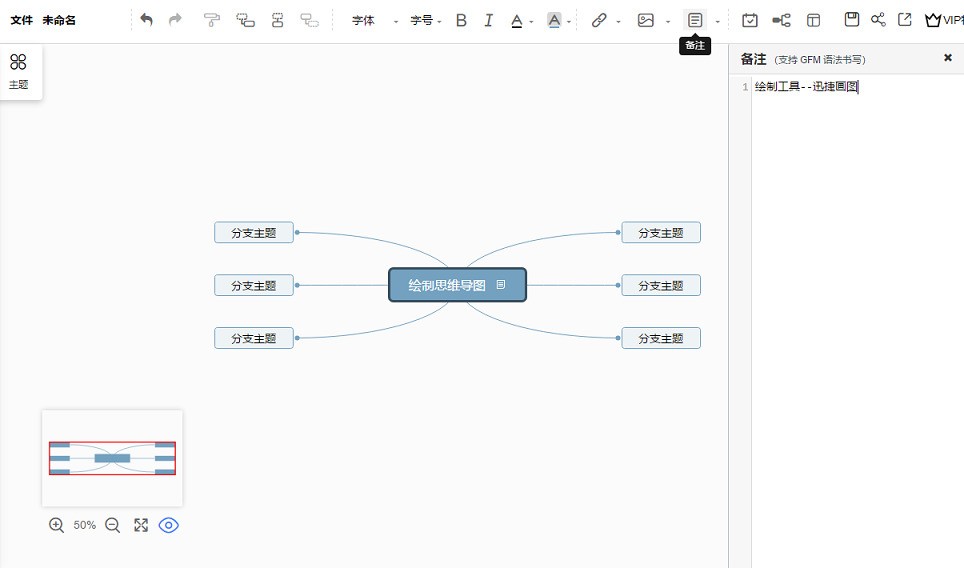Click the insert image icon
Viewport: 964px width, 568px height.
pyautogui.click(x=646, y=20)
